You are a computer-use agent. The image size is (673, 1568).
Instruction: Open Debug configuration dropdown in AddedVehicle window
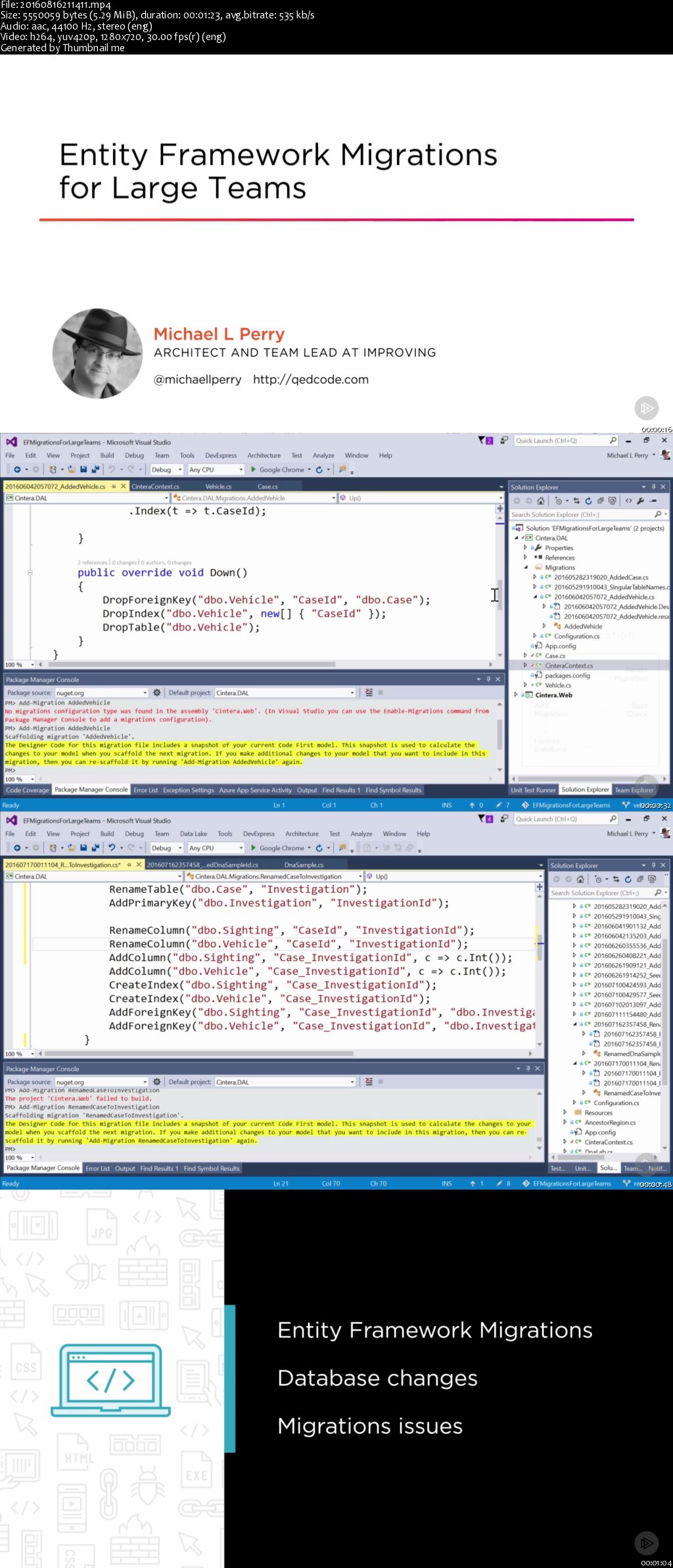point(167,470)
